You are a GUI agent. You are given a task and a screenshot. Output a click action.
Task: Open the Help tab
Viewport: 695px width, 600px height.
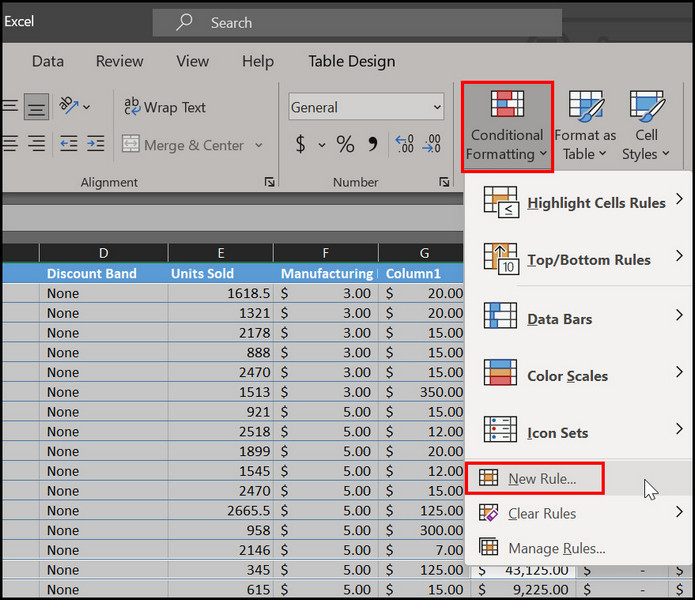258,61
